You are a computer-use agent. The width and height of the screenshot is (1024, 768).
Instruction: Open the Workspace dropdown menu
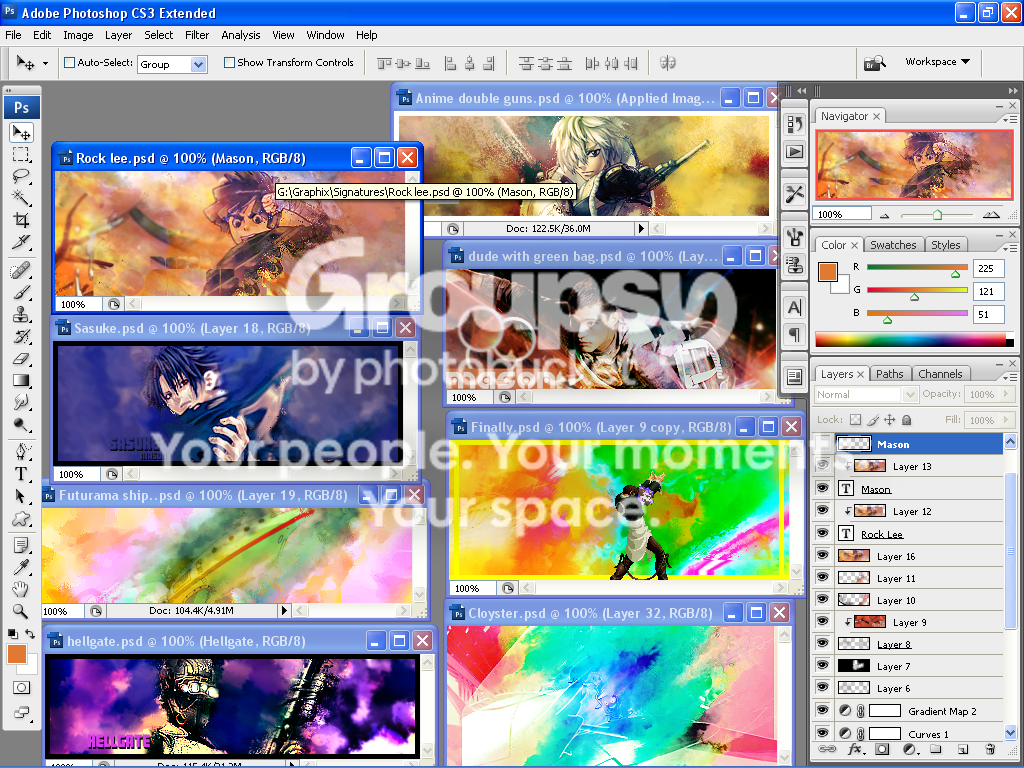(x=937, y=61)
